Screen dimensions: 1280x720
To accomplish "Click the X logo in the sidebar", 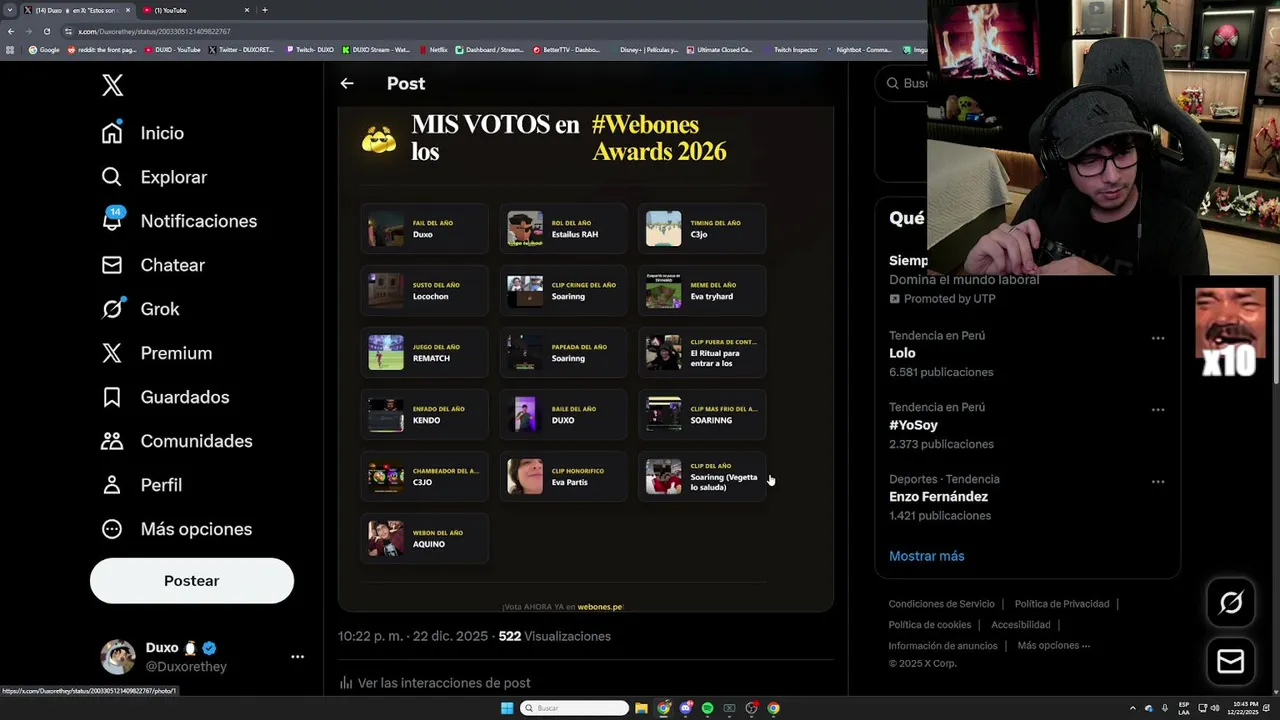I will 112,85.
